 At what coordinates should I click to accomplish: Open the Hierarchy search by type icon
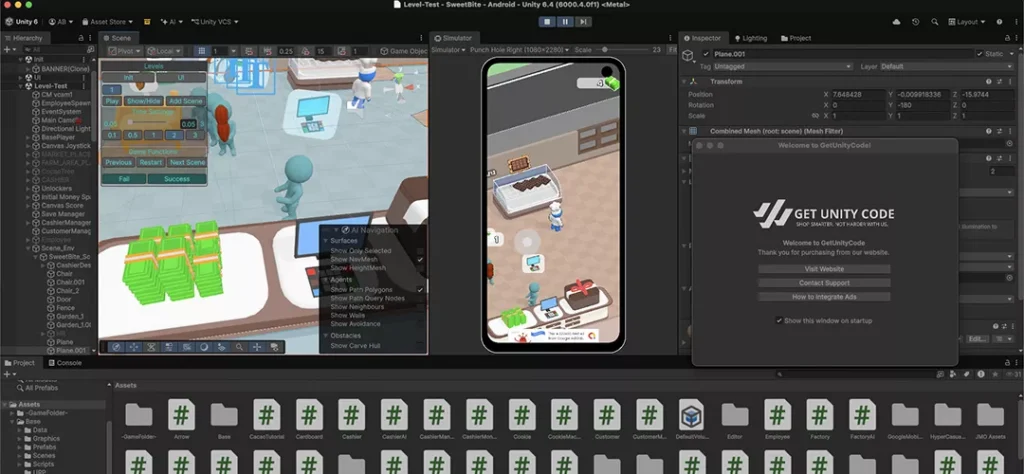pos(91,50)
